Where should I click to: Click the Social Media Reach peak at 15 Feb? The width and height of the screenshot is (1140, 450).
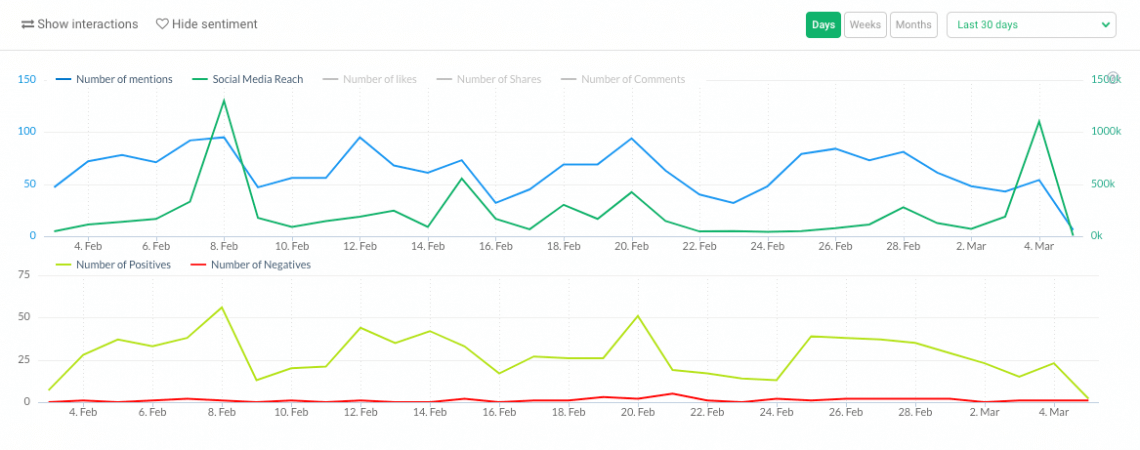pos(461,178)
